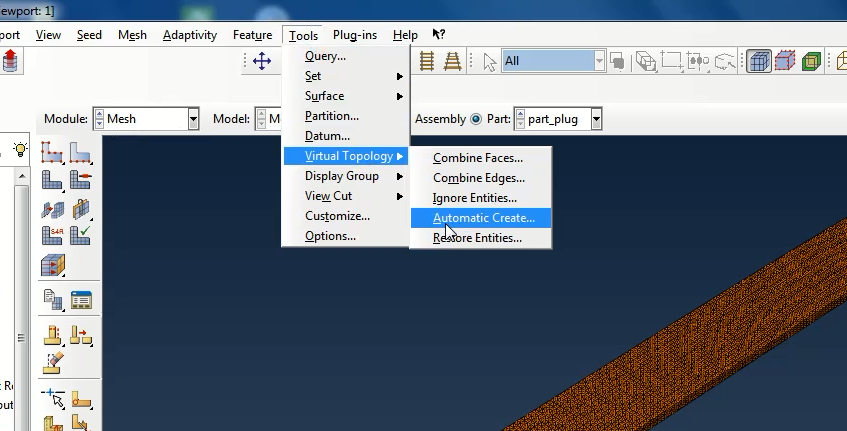Click the Verify Mesh checkmark icon
847x431 pixels.
(x=80, y=236)
